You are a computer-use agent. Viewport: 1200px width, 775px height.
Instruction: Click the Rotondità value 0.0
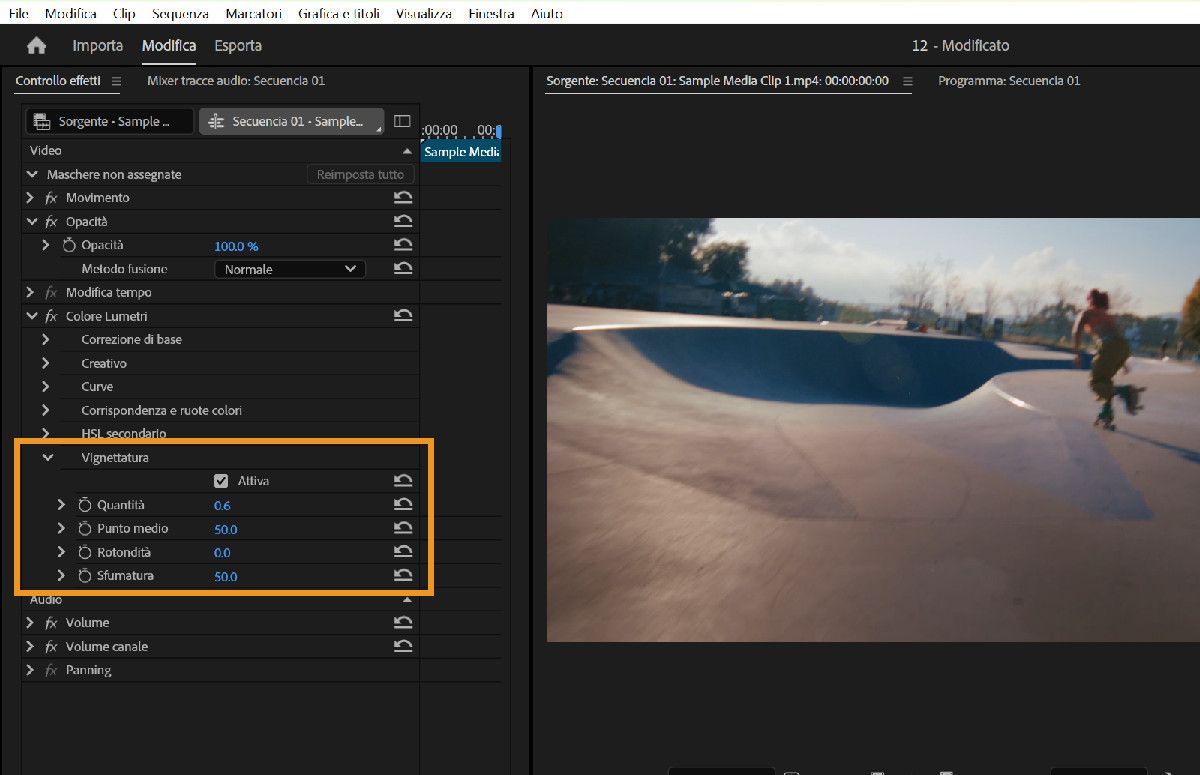(x=222, y=553)
